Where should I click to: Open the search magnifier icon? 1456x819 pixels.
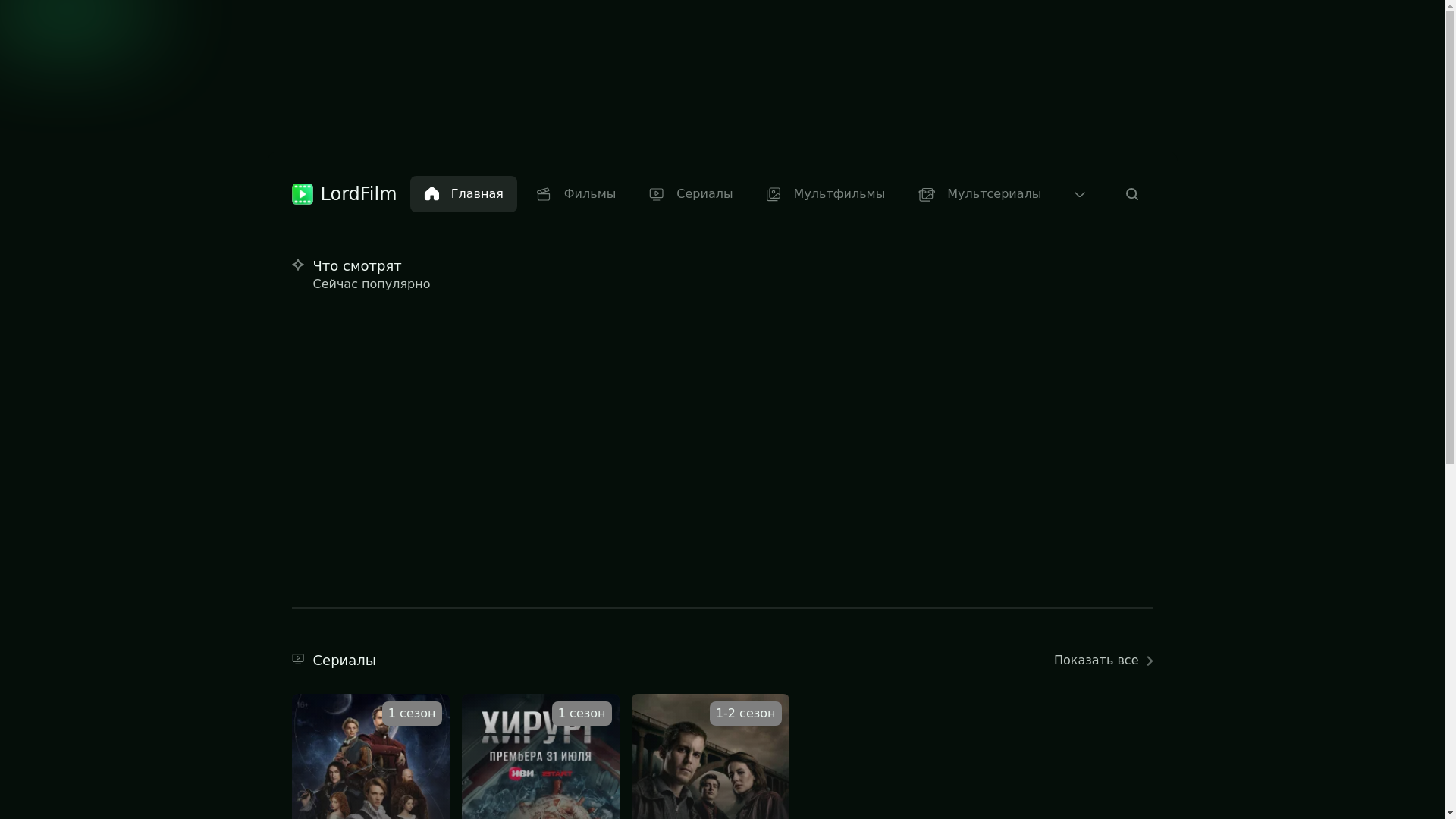point(1132,195)
